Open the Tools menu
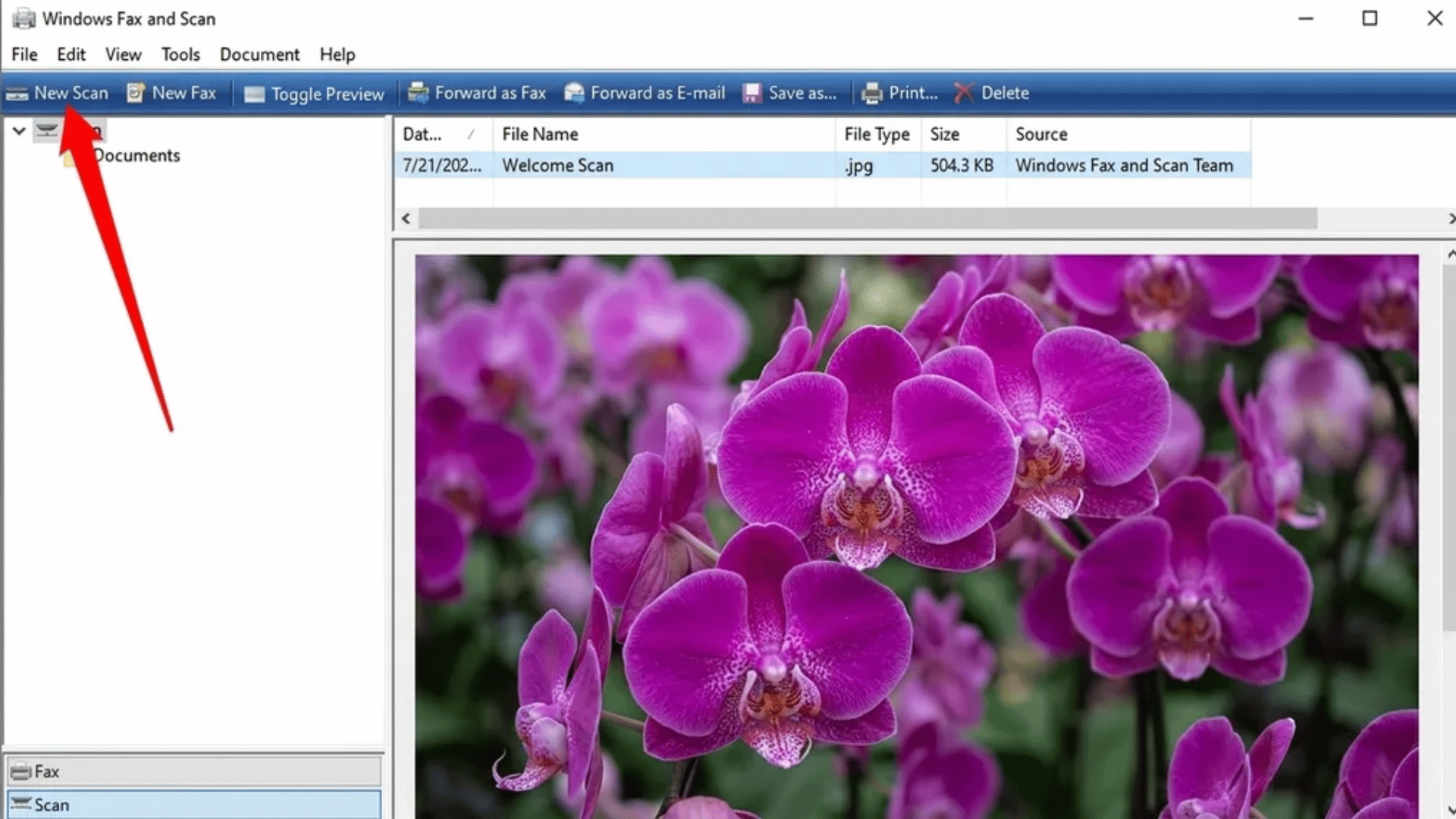Screen dimensions: 1456x819 click(180, 55)
